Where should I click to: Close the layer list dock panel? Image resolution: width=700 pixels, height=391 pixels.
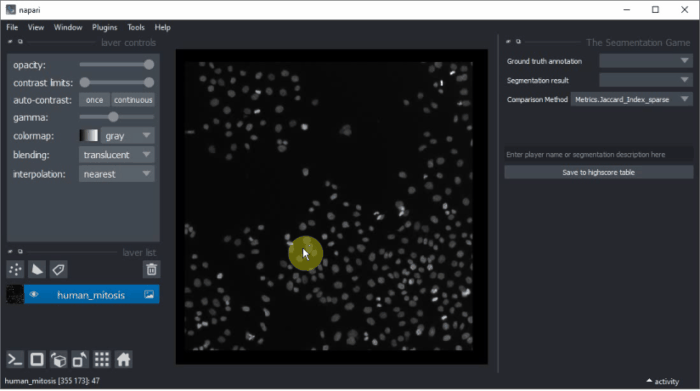point(10,251)
